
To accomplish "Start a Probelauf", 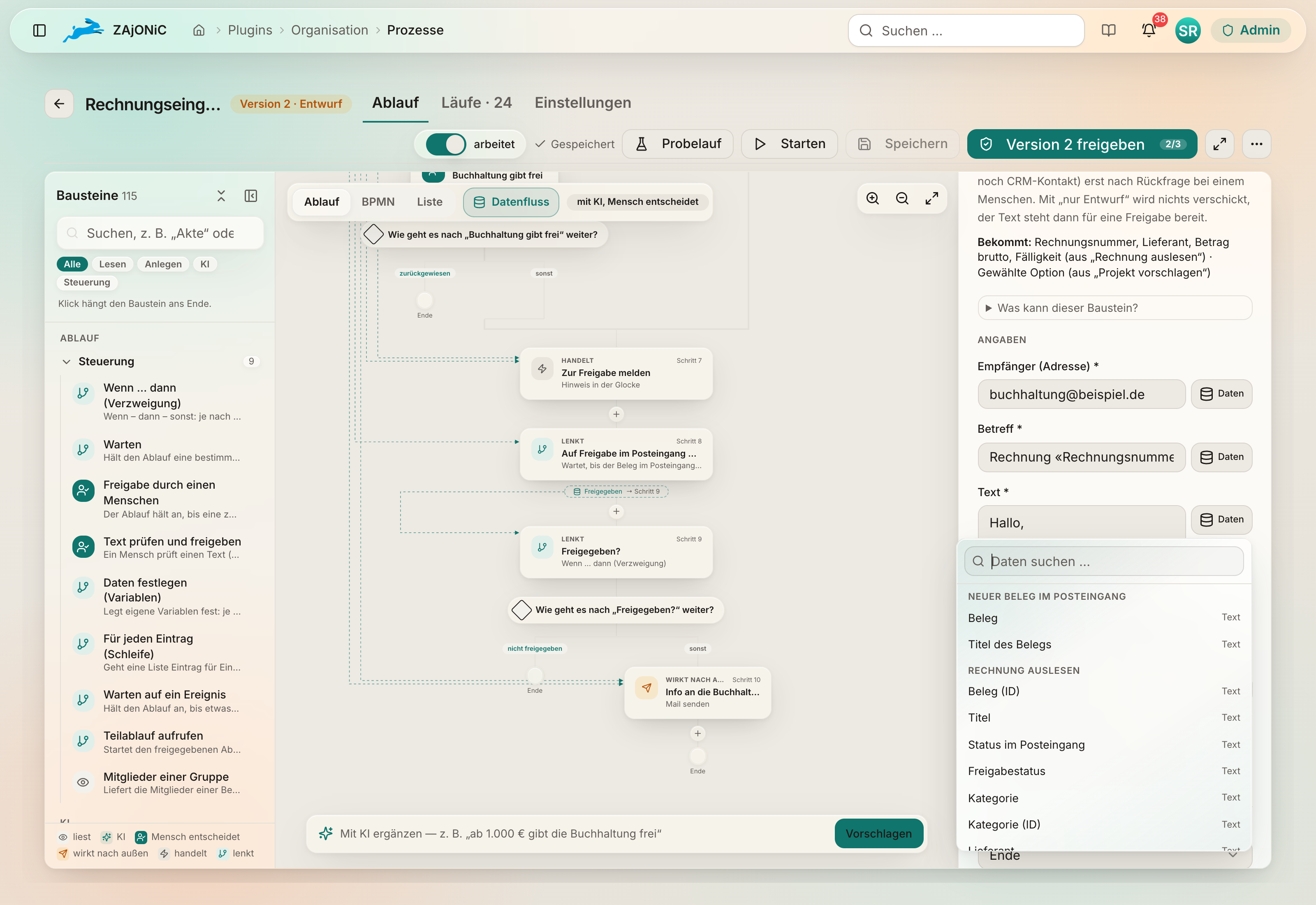I will point(677,144).
